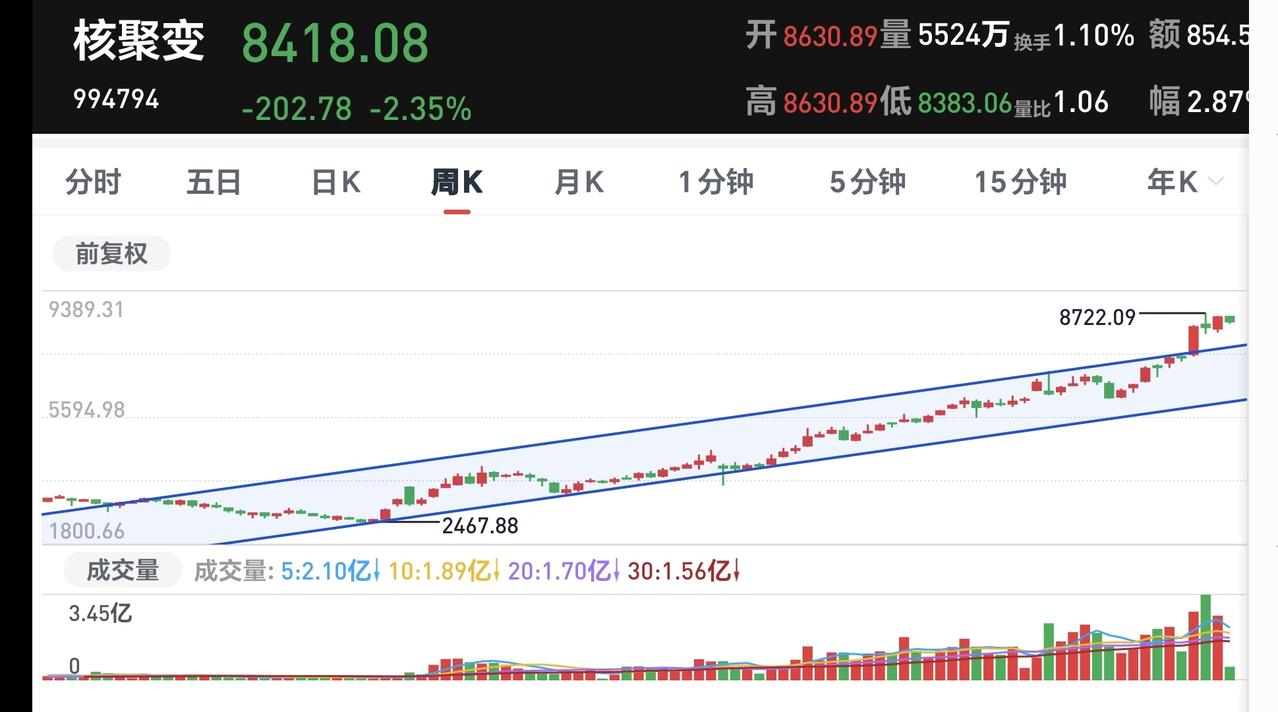Click the low label 2467.88 on chart
Viewport: 1278px width, 712px height.
point(480,525)
